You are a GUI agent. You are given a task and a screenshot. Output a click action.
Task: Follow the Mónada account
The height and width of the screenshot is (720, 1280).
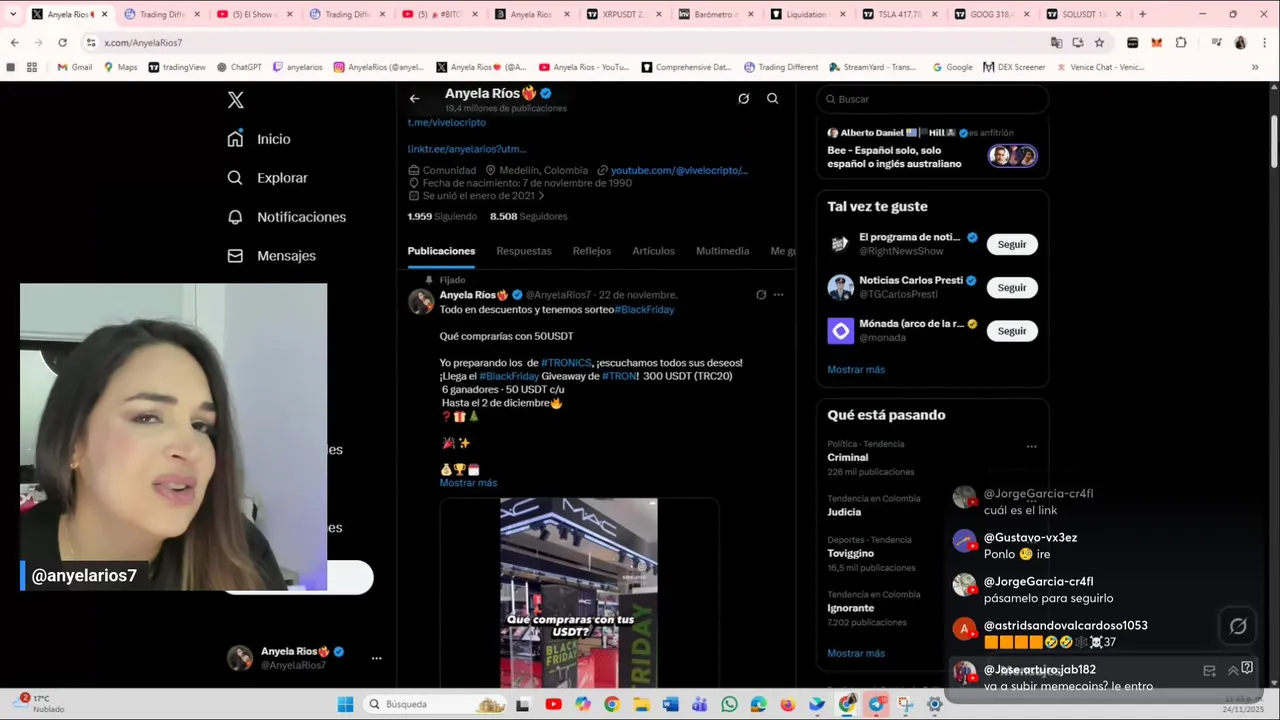[x=1012, y=331]
